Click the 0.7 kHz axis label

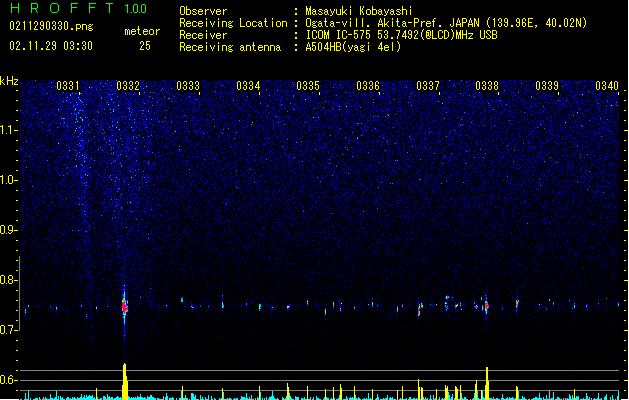[x=8, y=330]
